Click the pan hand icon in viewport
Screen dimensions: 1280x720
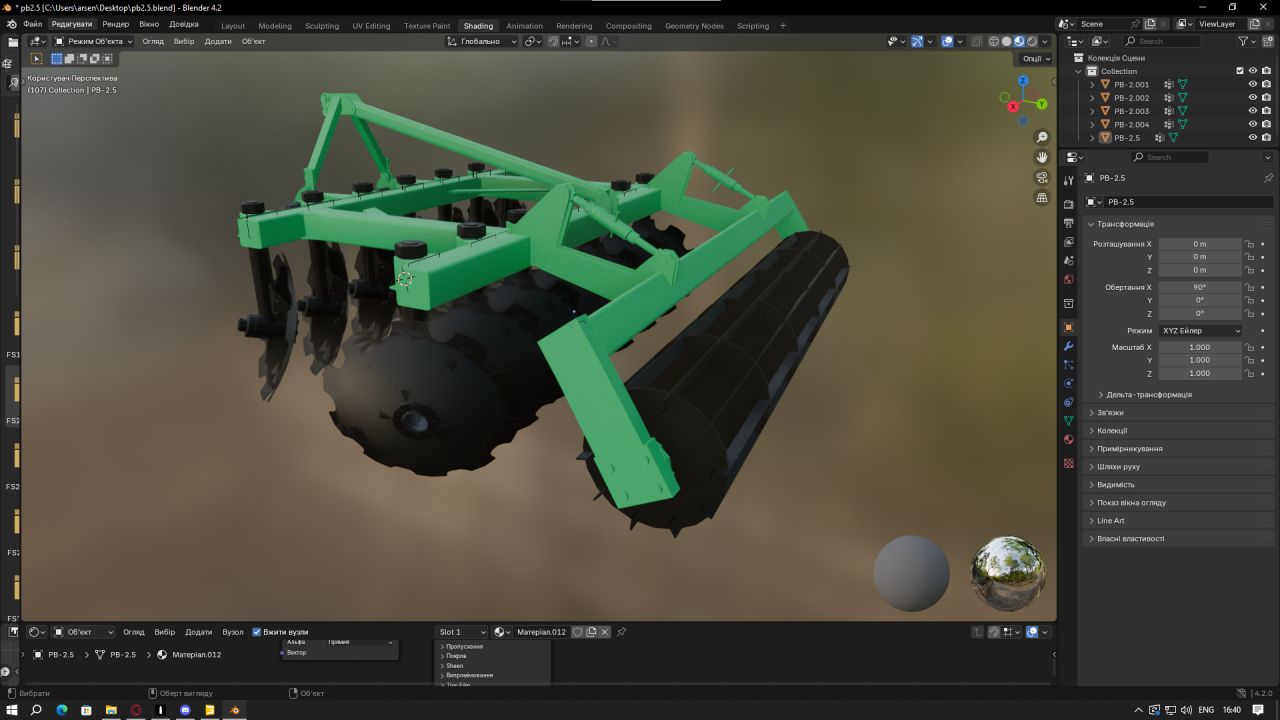tap(1042, 157)
